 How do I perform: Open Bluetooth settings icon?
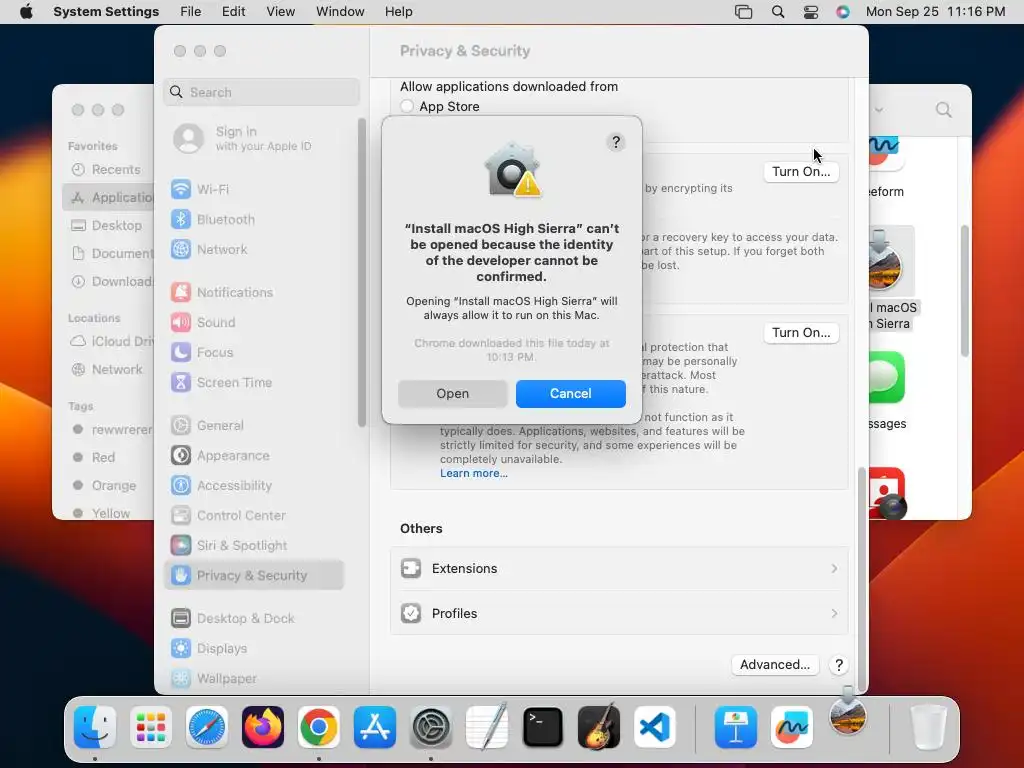pyautogui.click(x=181, y=219)
